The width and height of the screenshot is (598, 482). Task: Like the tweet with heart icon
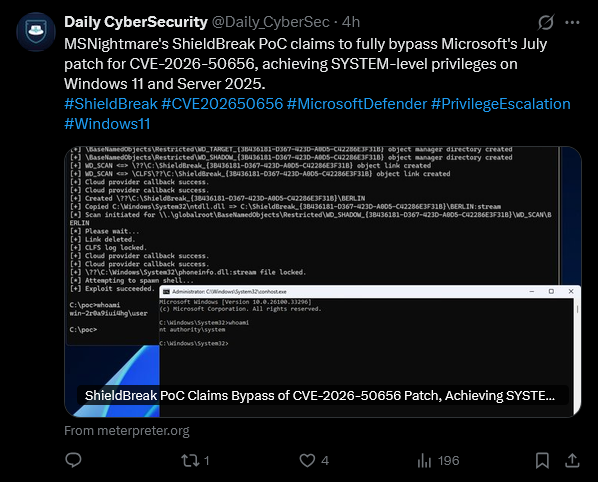pos(307,460)
